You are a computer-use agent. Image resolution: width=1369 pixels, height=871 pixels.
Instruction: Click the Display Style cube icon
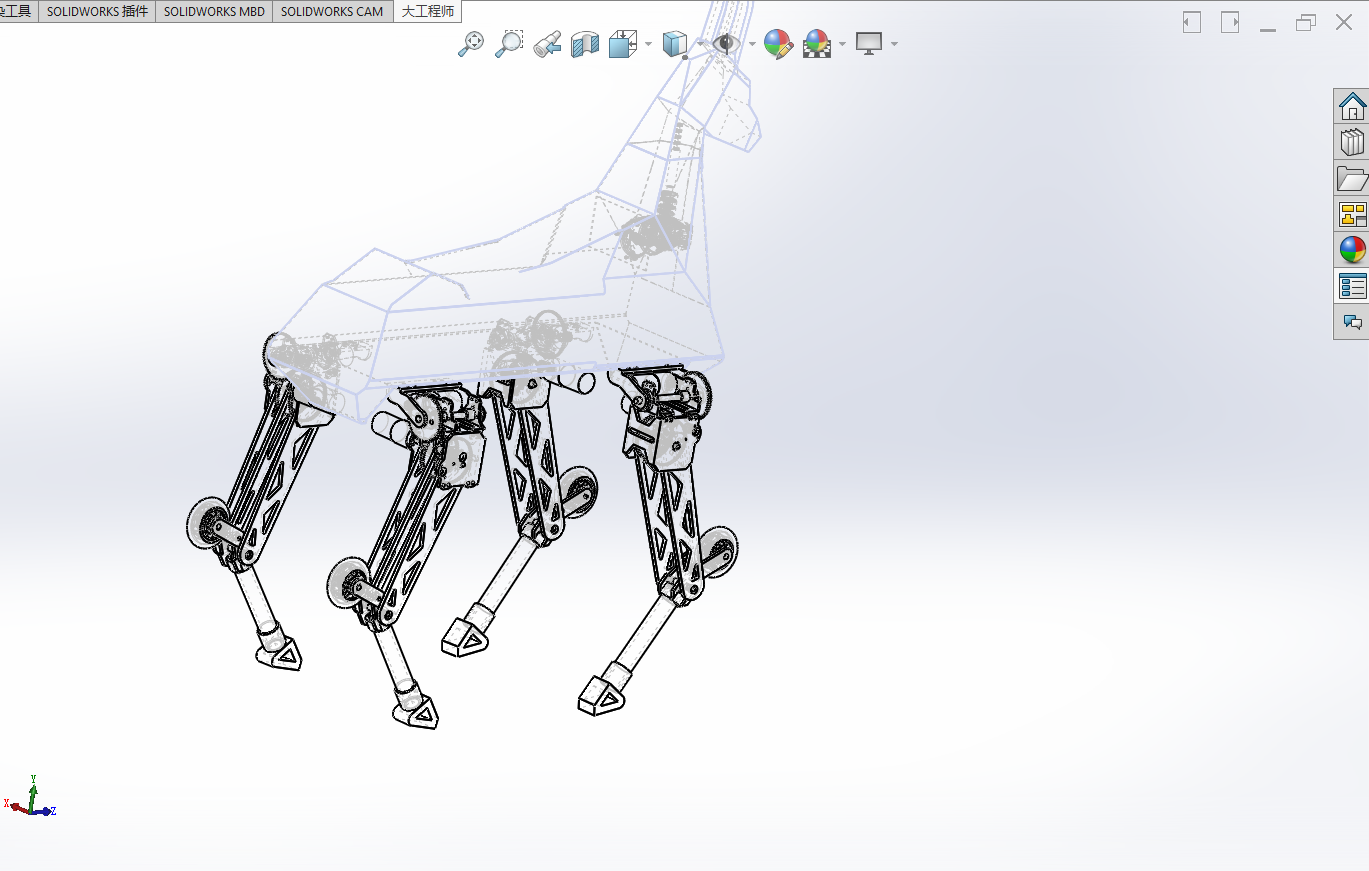676,43
